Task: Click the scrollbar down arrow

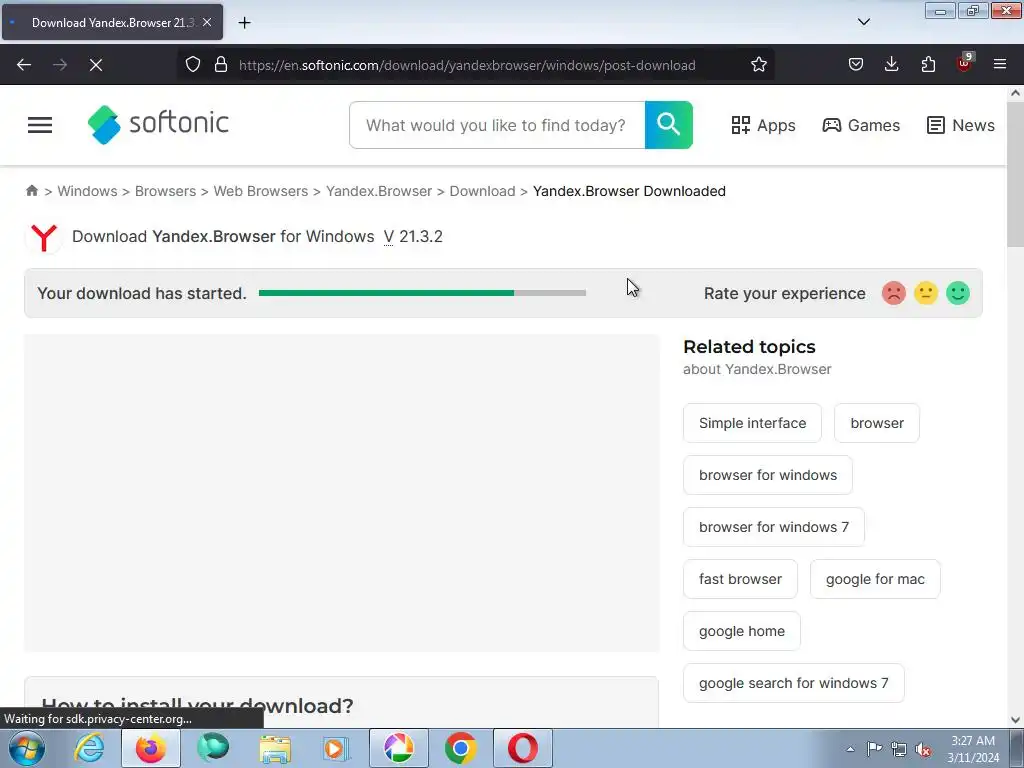Action: click(x=1015, y=720)
